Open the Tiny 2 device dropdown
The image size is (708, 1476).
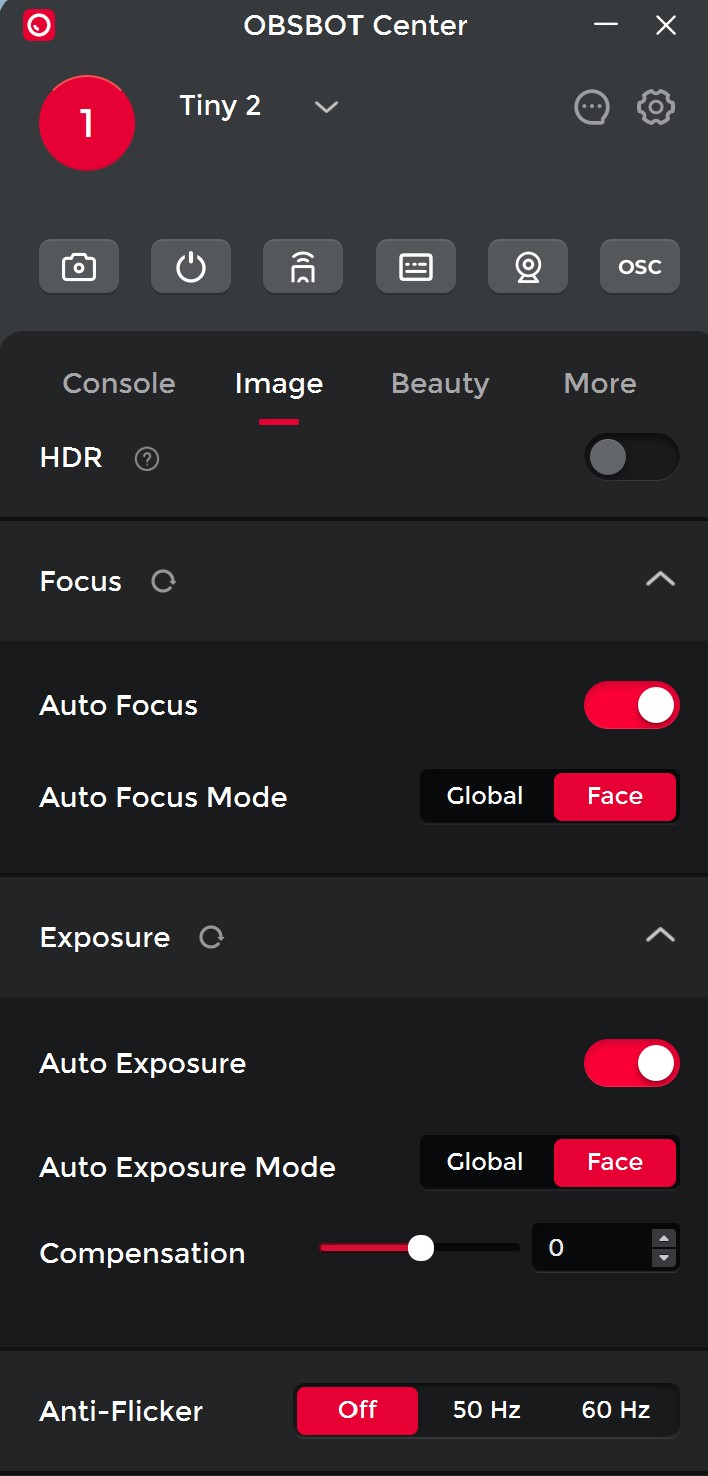(326, 107)
